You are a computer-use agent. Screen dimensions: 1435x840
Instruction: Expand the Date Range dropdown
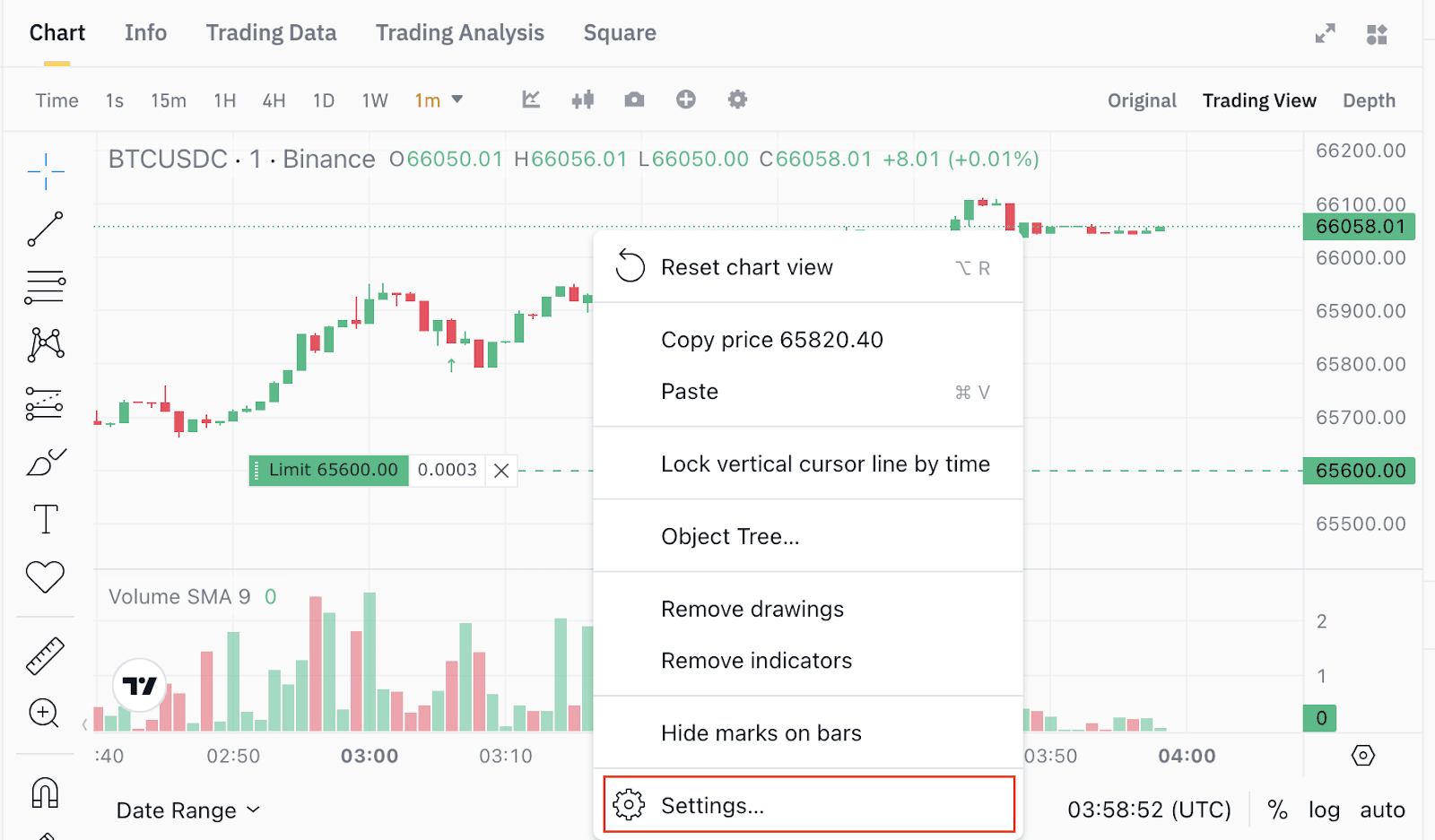tap(188, 810)
